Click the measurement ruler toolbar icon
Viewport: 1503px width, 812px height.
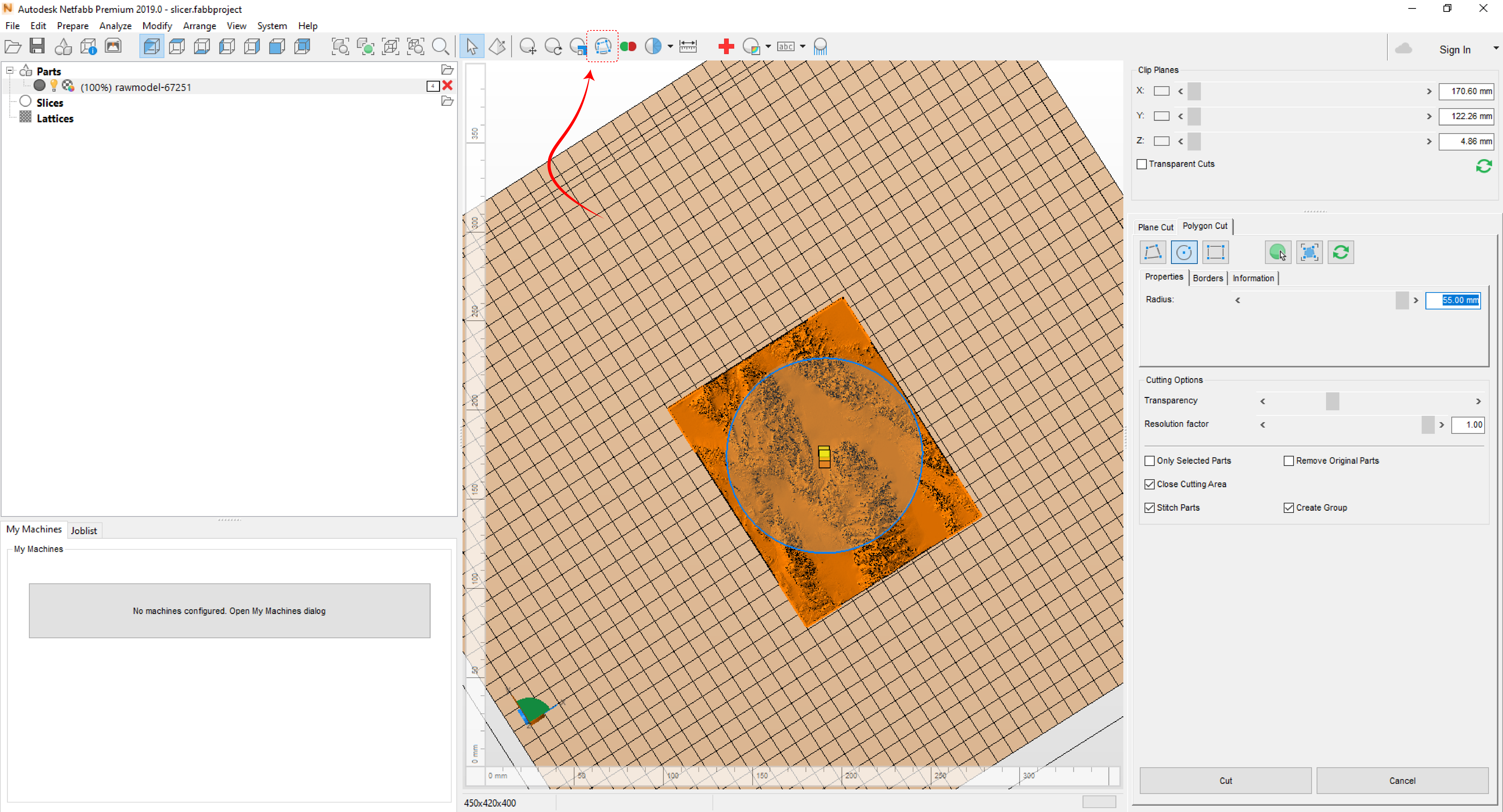pyautogui.click(x=688, y=46)
